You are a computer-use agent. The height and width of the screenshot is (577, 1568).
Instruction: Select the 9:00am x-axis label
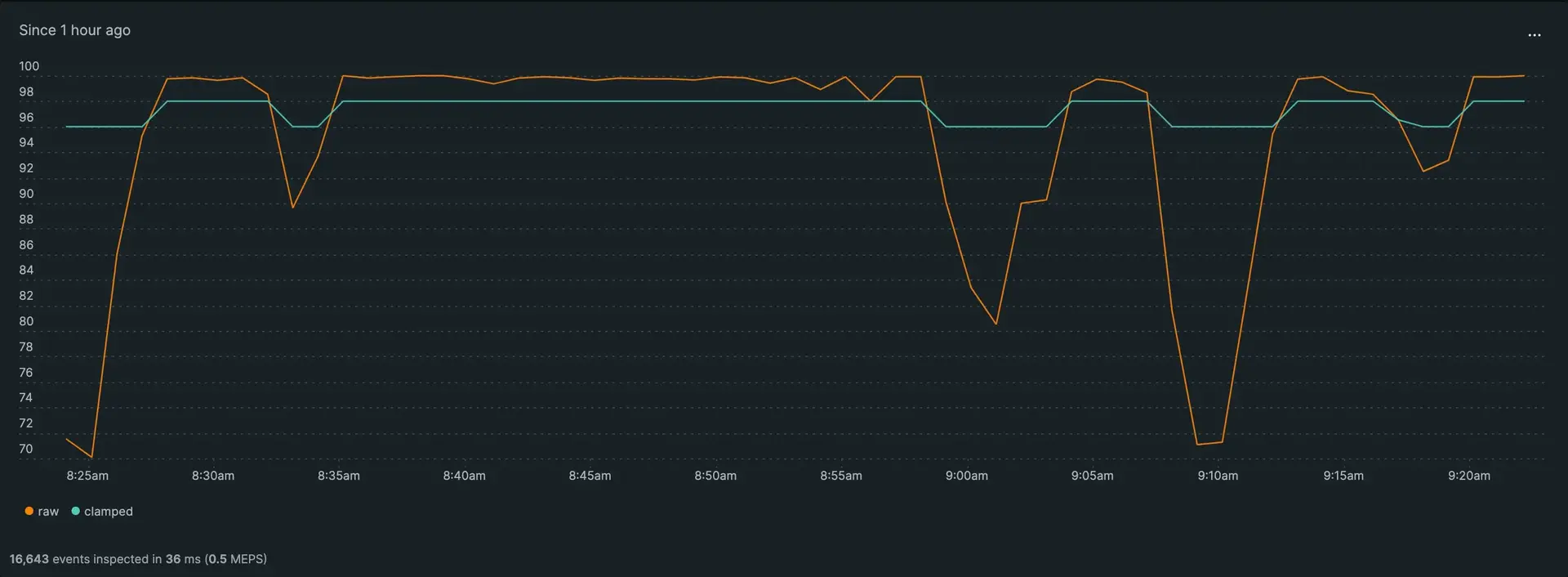click(x=966, y=476)
